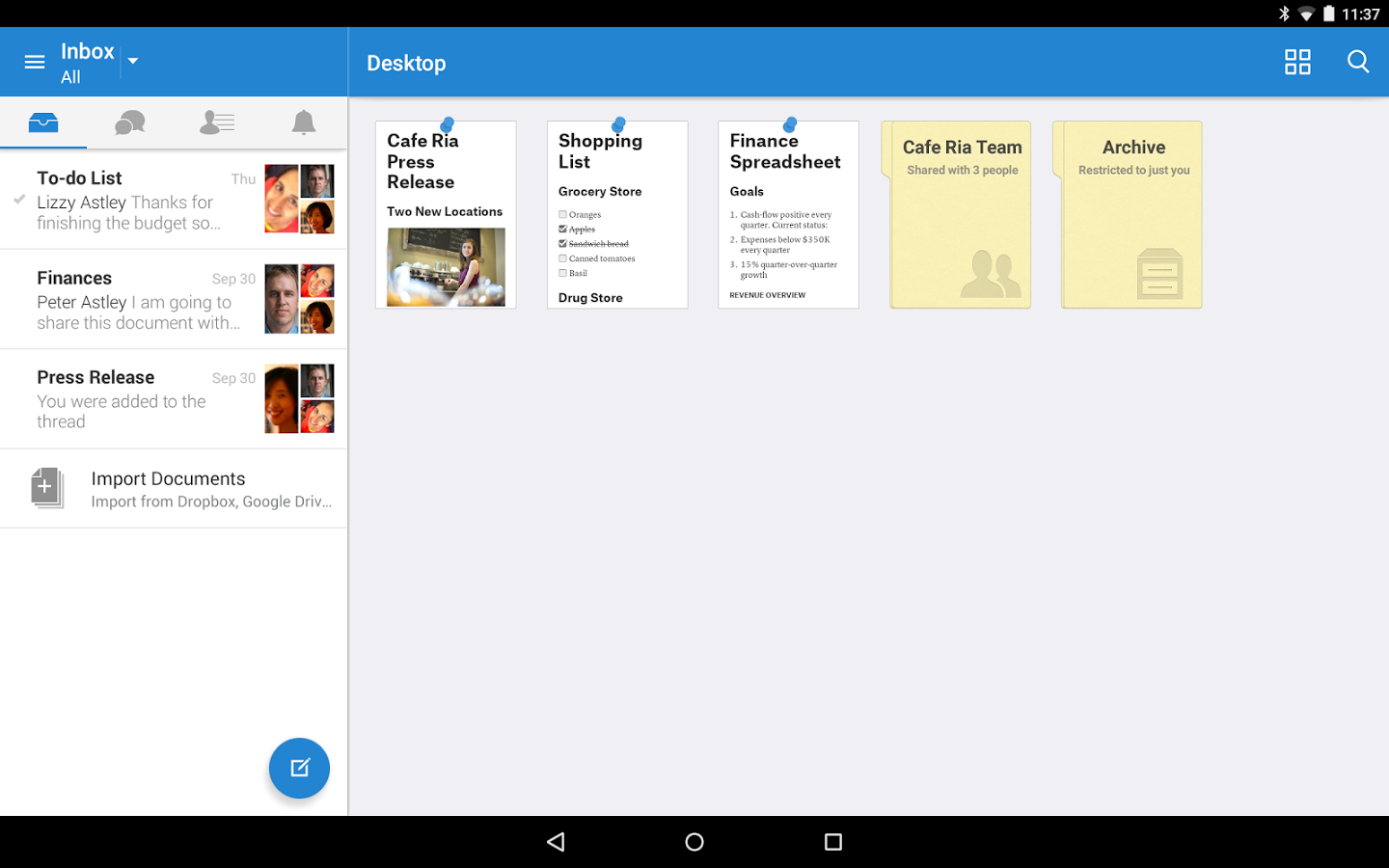The height and width of the screenshot is (868, 1389).
Task: Tap the compose new document button
Action: [299, 768]
